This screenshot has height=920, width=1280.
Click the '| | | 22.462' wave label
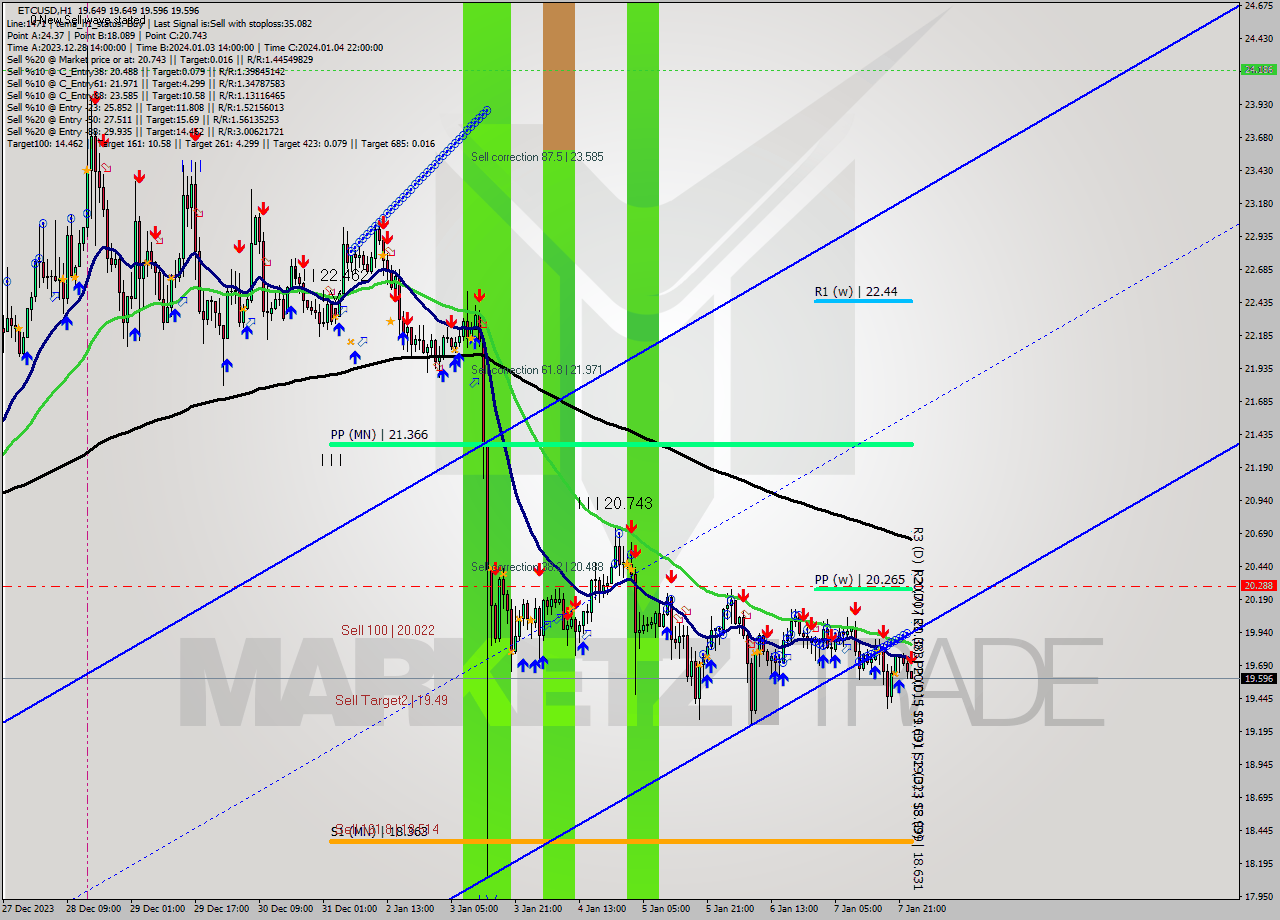pyautogui.click(x=338, y=274)
